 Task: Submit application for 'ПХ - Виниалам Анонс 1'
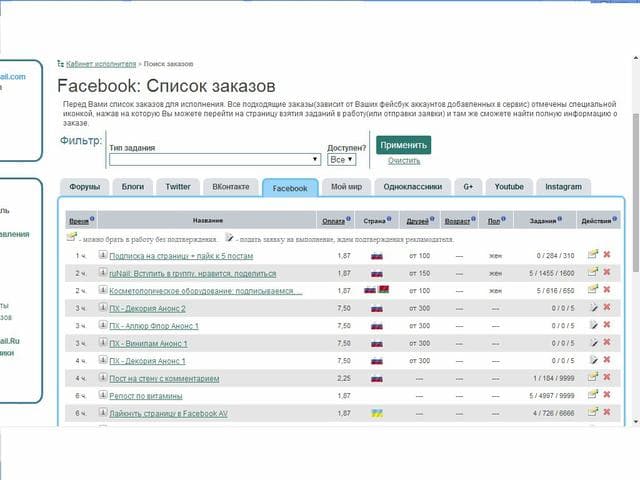point(594,342)
